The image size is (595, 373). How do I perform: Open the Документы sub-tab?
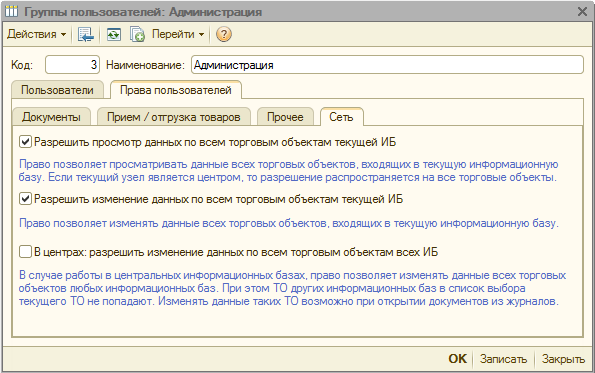(51, 116)
